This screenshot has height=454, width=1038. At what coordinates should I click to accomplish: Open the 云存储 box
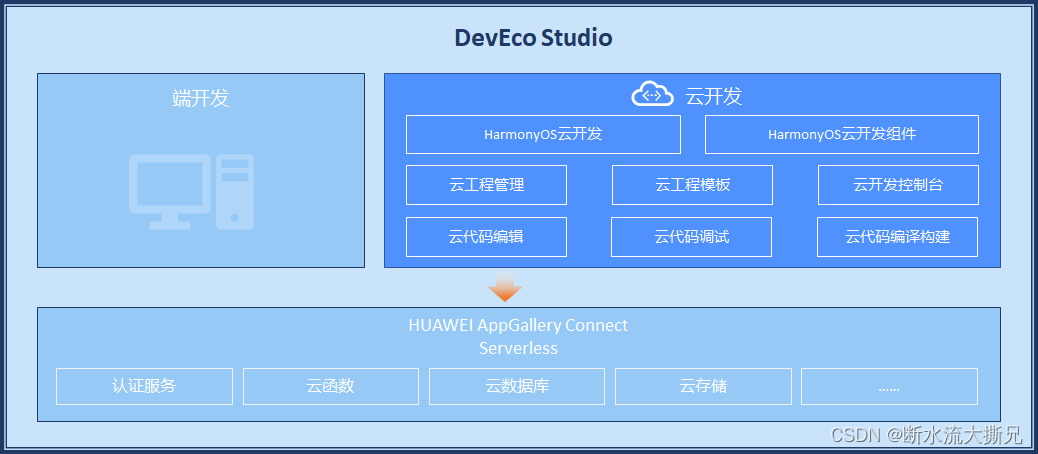tap(703, 386)
